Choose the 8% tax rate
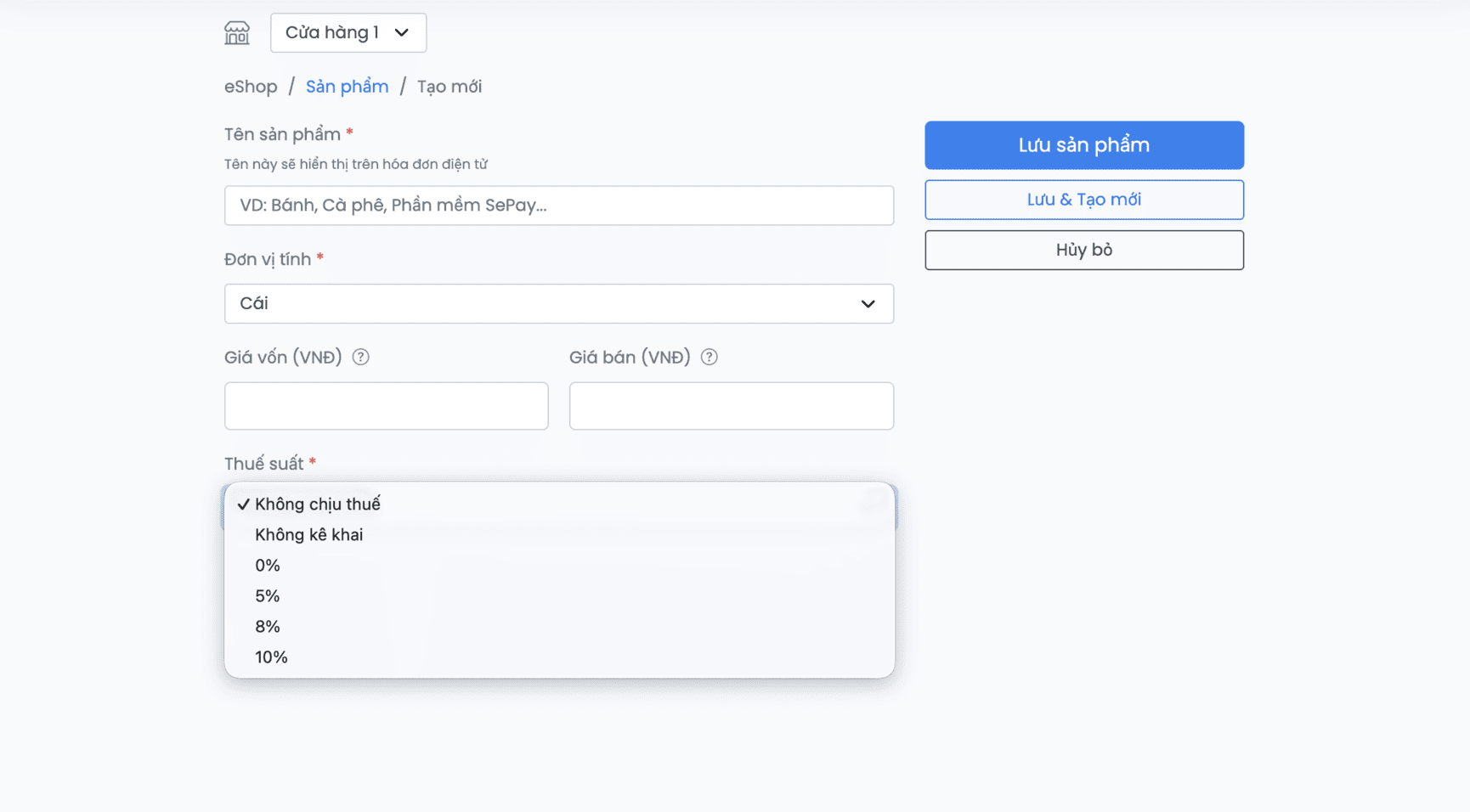Image resolution: width=1470 pixels, height=812 pixels. tap(268, 626)
